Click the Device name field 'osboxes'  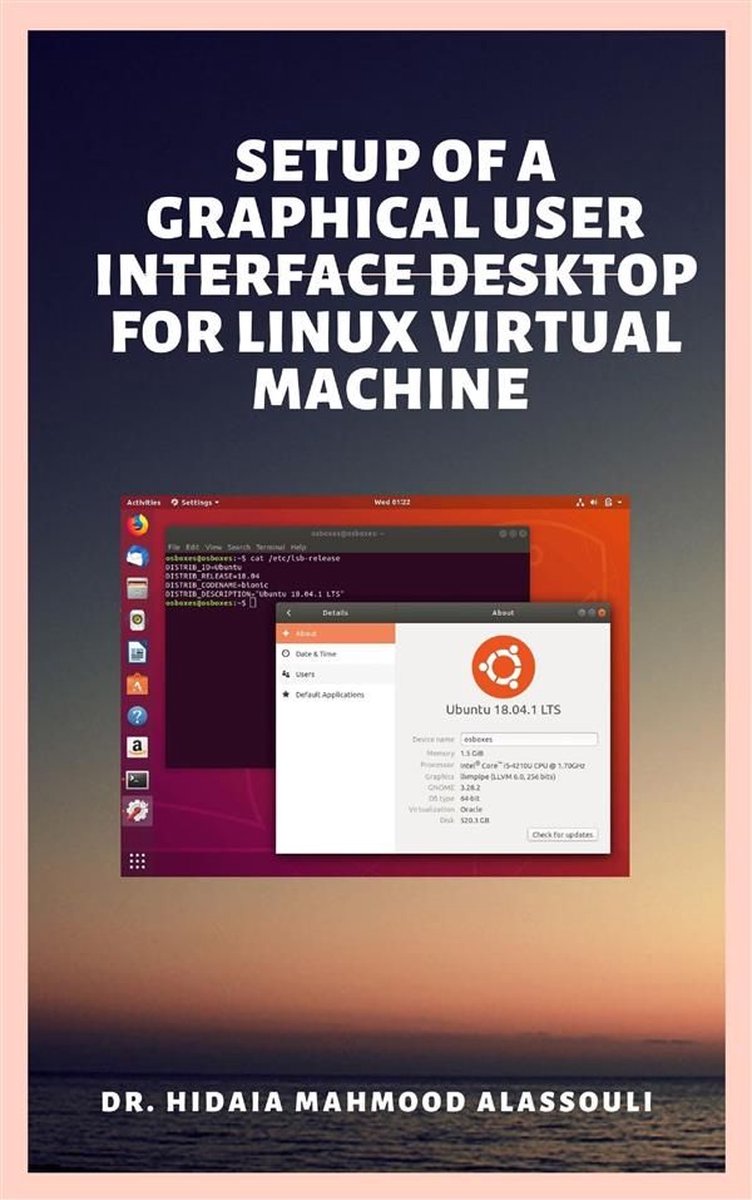528,739
